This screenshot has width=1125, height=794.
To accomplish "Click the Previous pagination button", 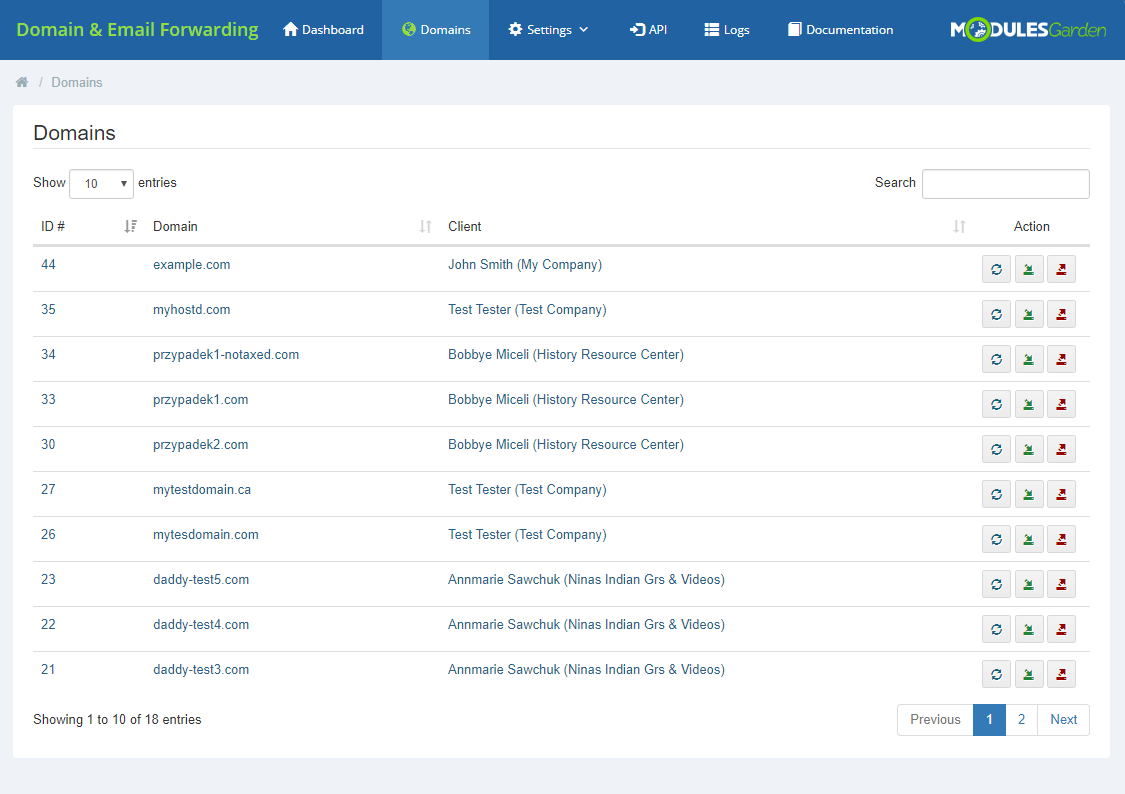I will click(935, 719).
